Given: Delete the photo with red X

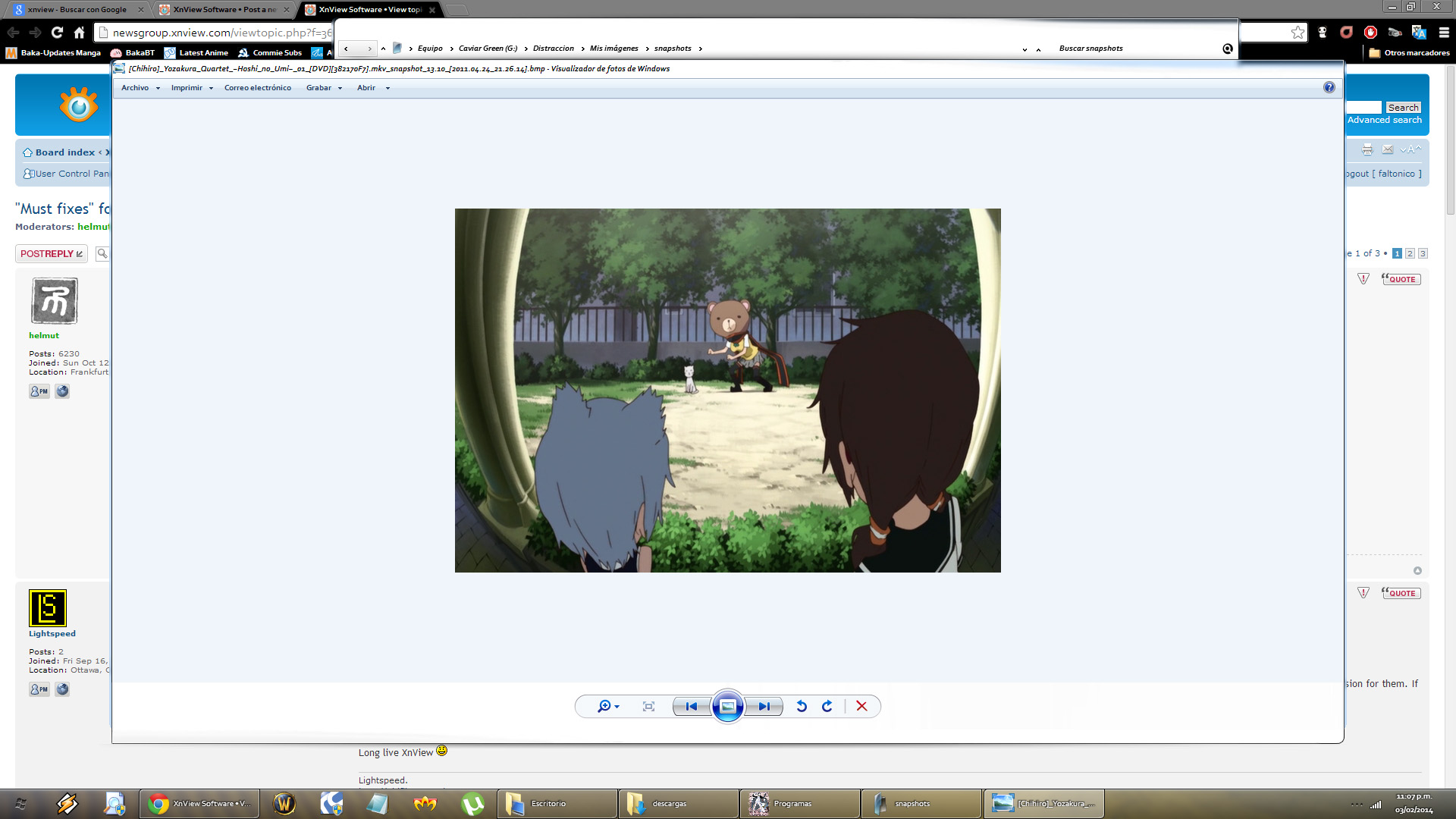Looking at the screenshot, I should tap(861, 706).
